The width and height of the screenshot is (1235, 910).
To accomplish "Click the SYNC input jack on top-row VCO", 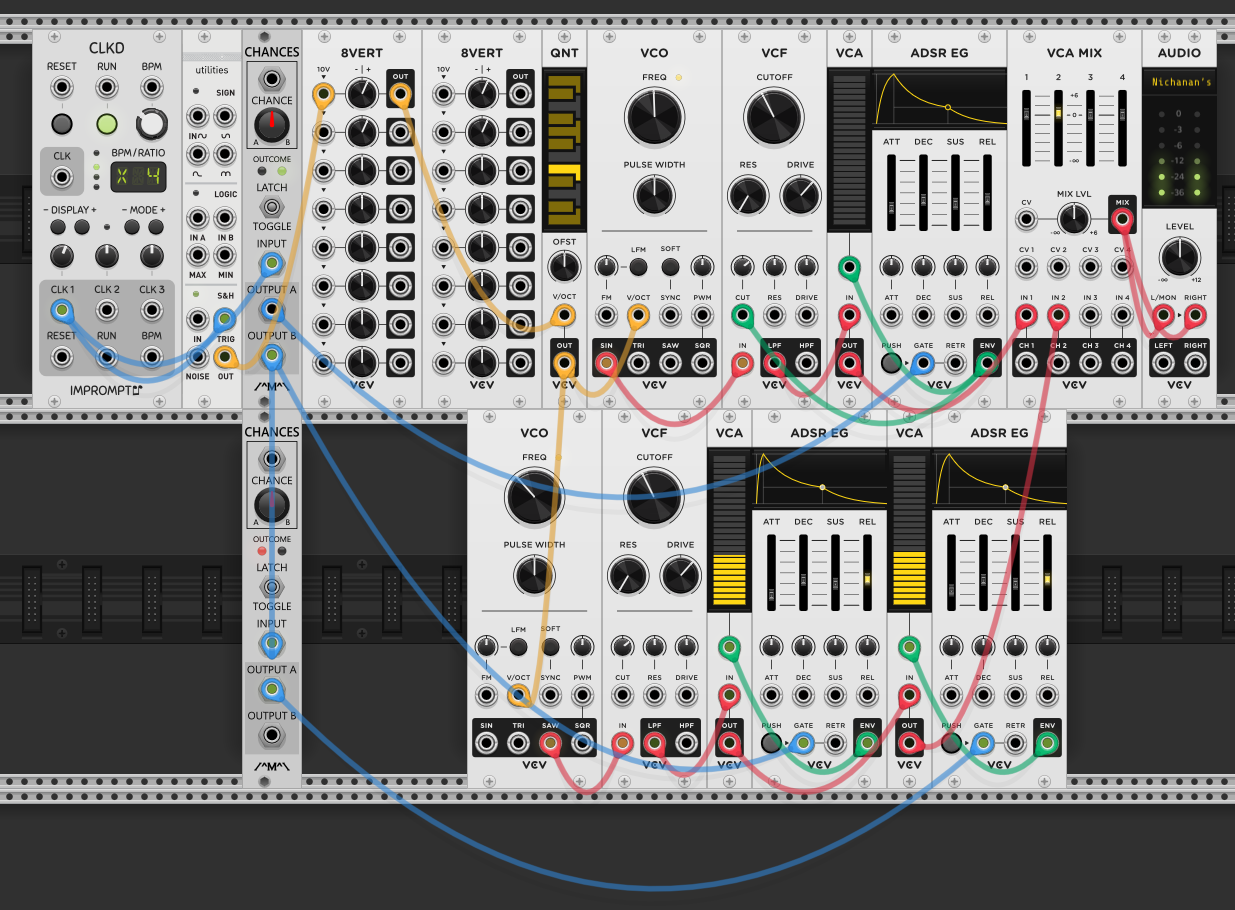I will (670, 316).
